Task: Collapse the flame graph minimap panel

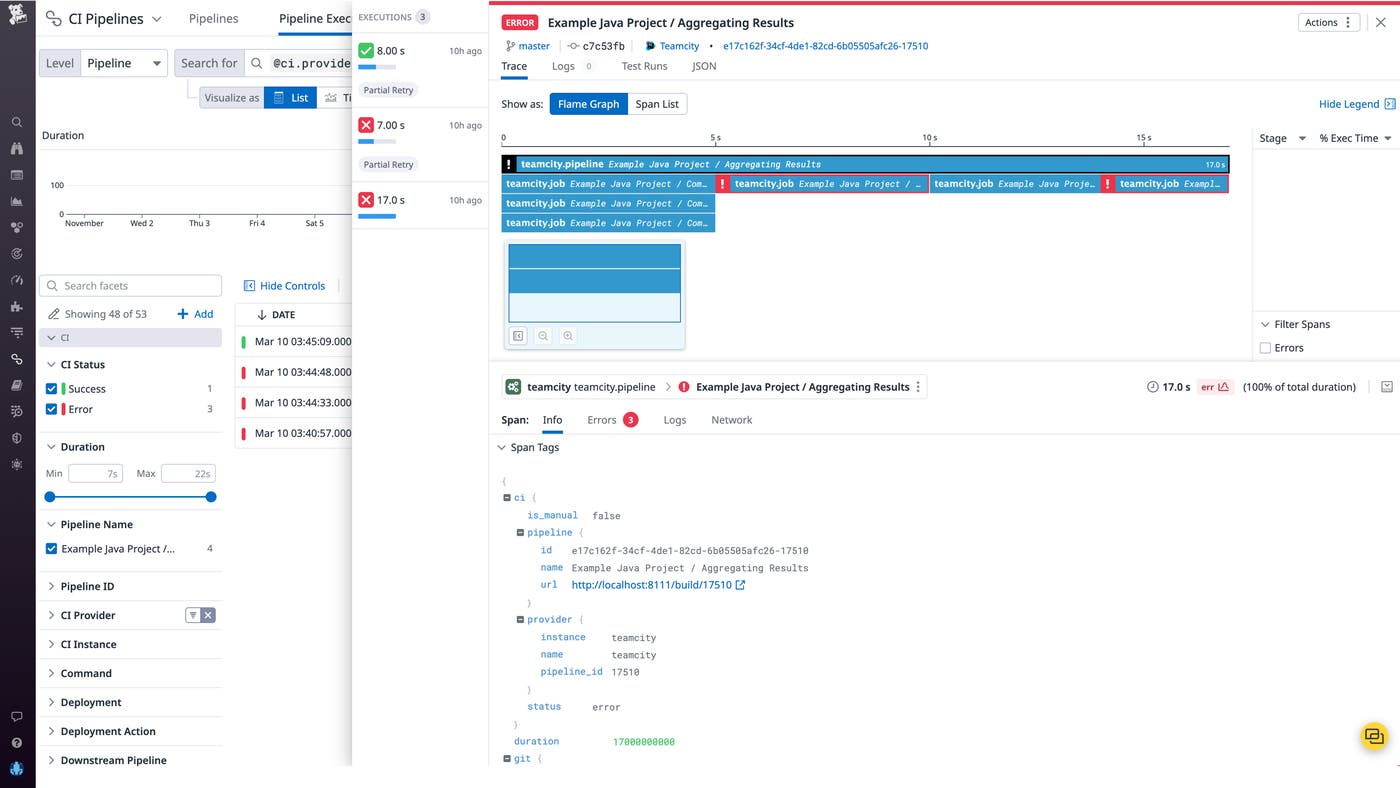Action: (518, 336)
